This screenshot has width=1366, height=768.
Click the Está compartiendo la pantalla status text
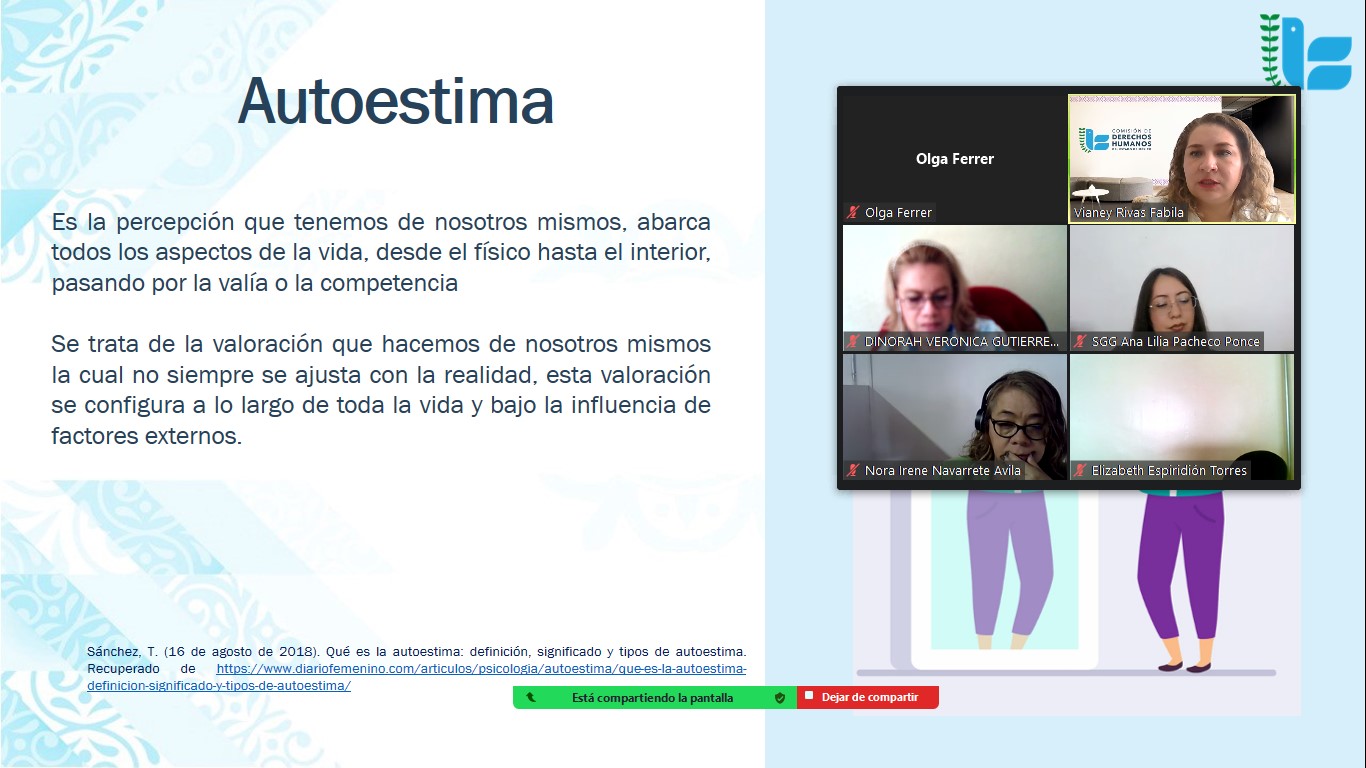pos(652,698)
